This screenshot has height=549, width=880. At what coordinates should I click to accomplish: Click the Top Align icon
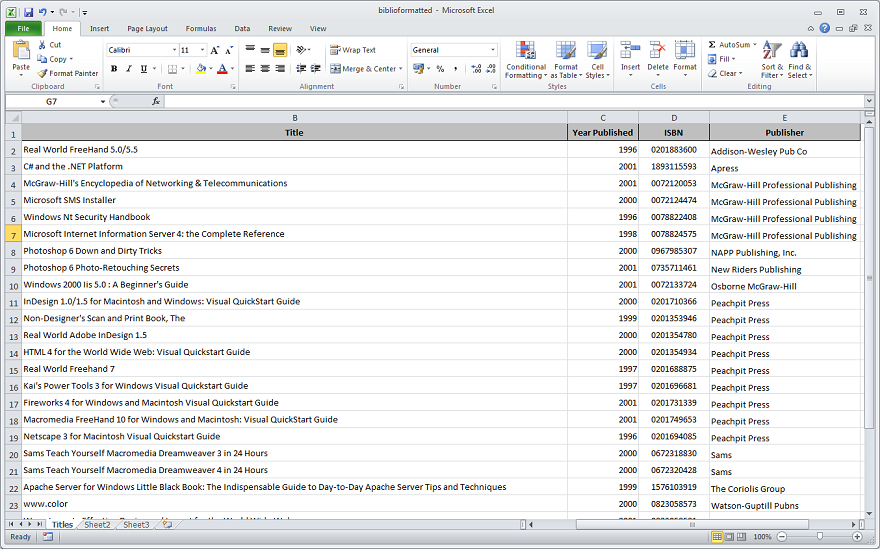tap(250, 49)
